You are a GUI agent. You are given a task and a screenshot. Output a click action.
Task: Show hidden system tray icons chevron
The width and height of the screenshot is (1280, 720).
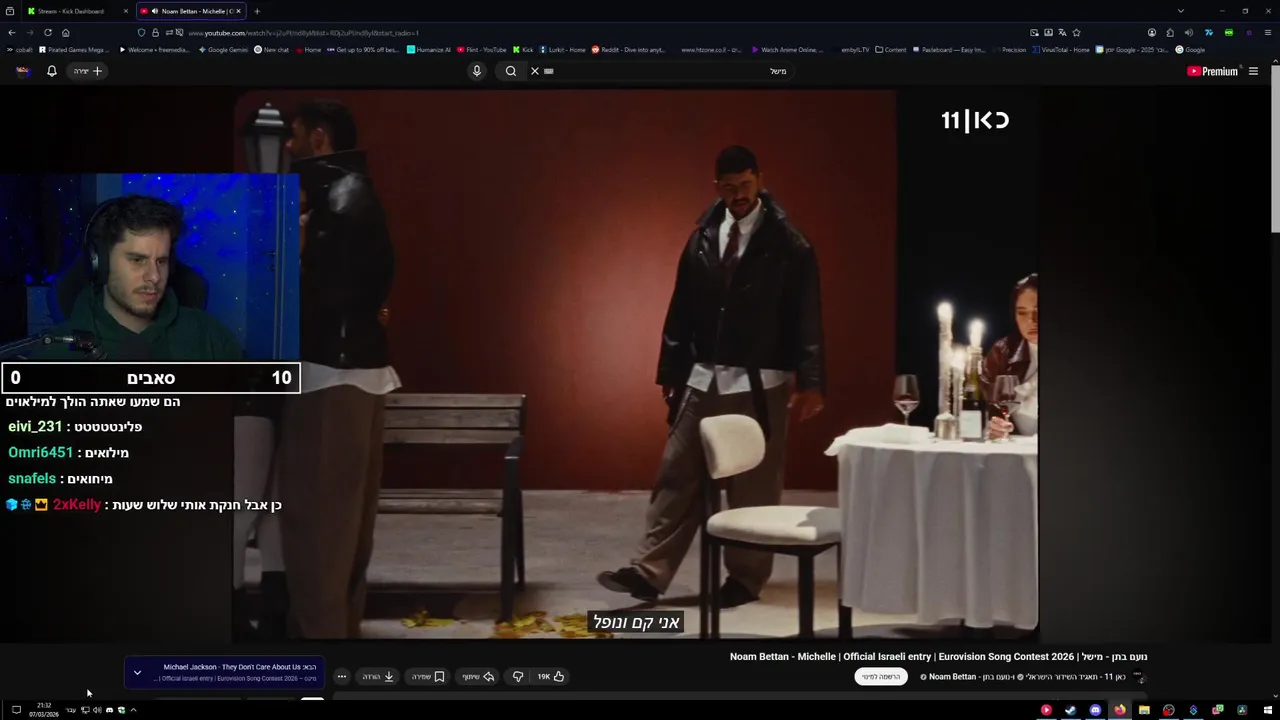point(133,710)
